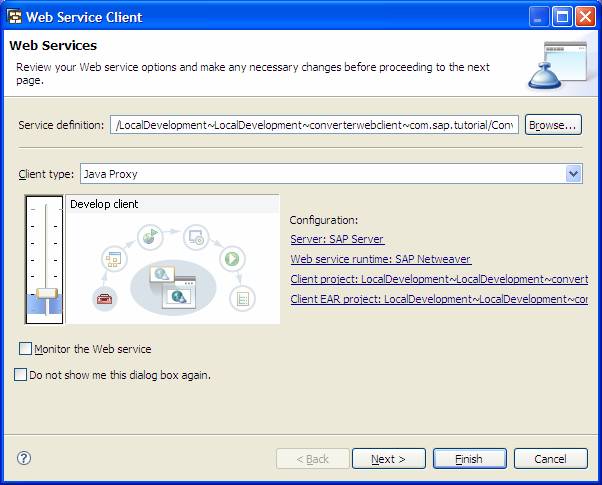Click the Start stage green play icon
Viewport: 602px width, 485px height.
pyautogui.click(x=232, y=259)
